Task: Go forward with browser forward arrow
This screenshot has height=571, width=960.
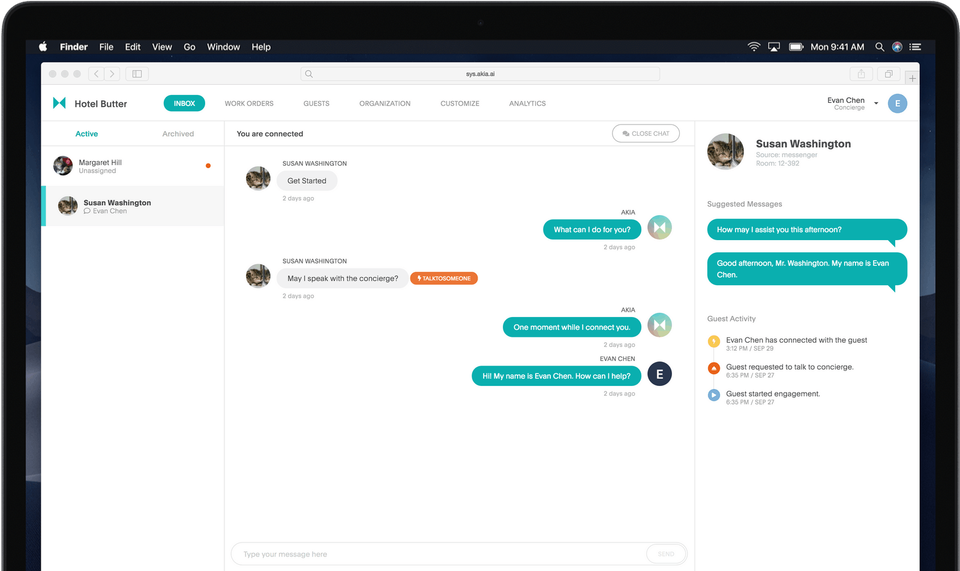Action: [112, 74]
